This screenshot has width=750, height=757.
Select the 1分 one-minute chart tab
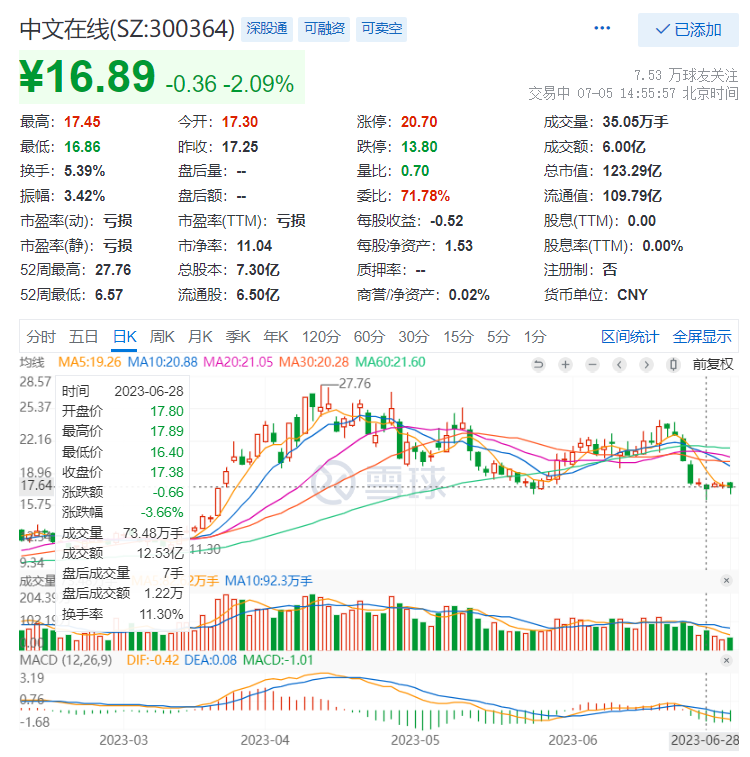(535, 336)
